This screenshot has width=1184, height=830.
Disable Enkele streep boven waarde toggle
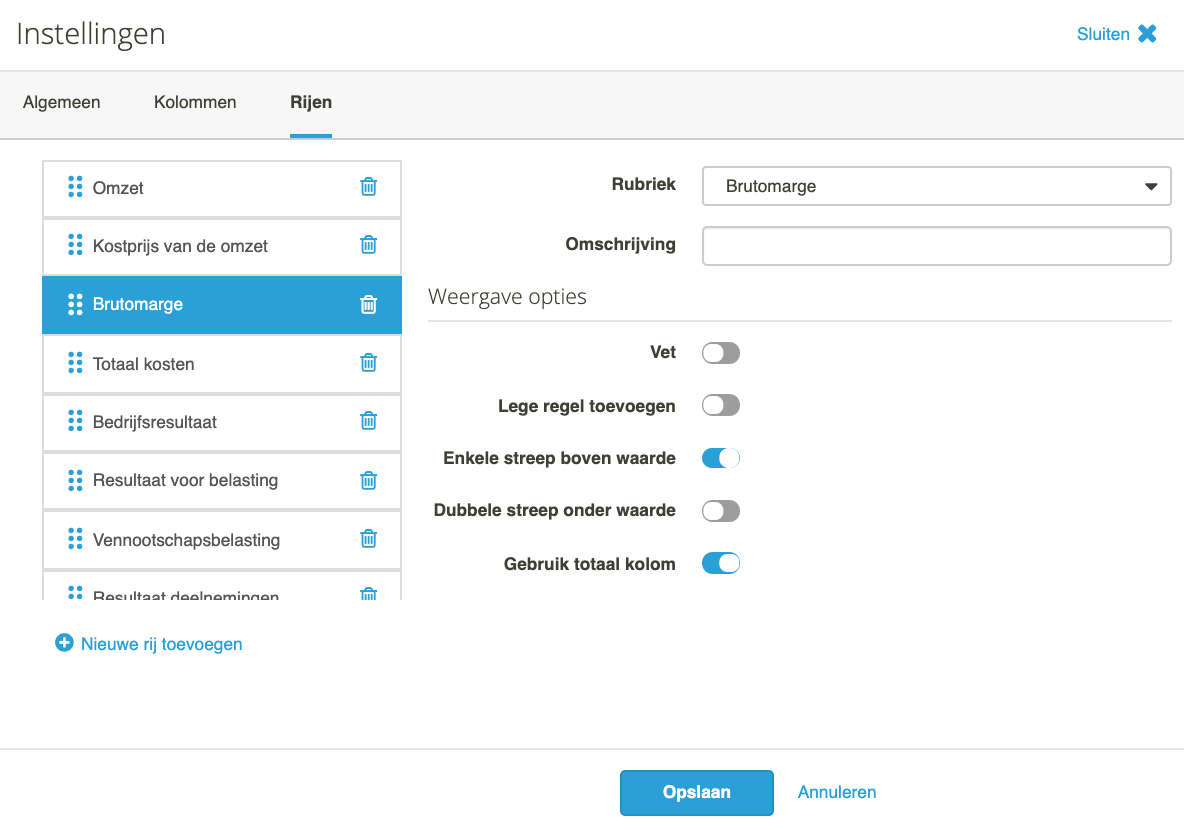pyautogui.click(x=720, y=458)
